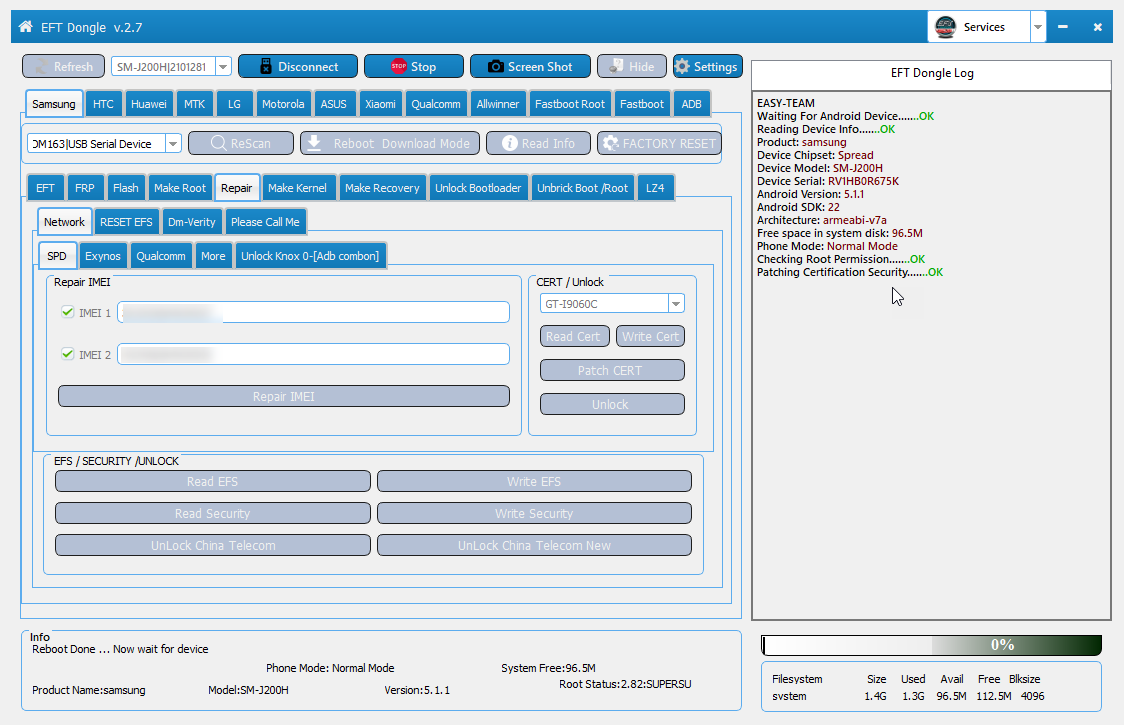Click the Repair IMEI button
Image resolution: width=1124 pixels, height=725 pixels.
pos(284,397)
